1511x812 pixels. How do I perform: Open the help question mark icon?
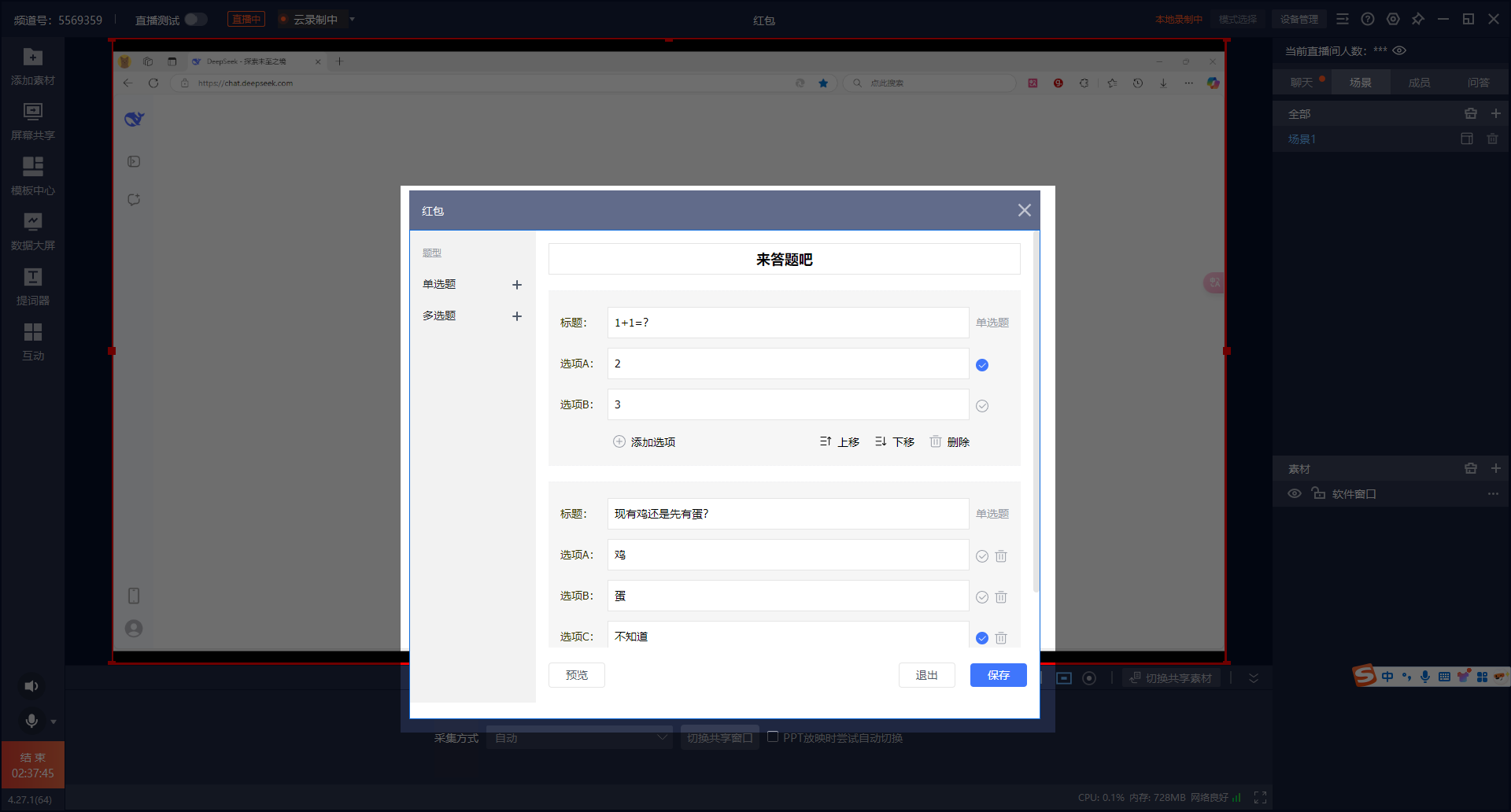point(1368,19)
